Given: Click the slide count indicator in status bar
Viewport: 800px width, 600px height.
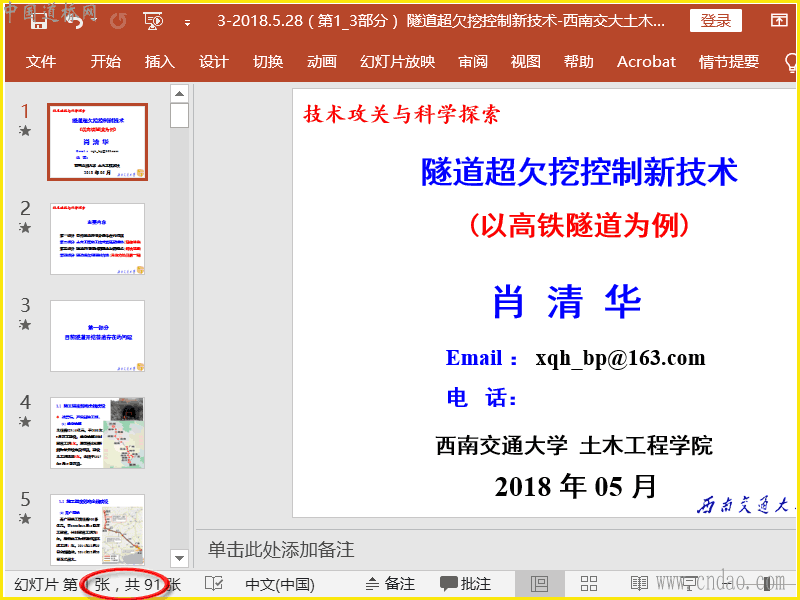Looking at the screenshot, I should point(97,585).
